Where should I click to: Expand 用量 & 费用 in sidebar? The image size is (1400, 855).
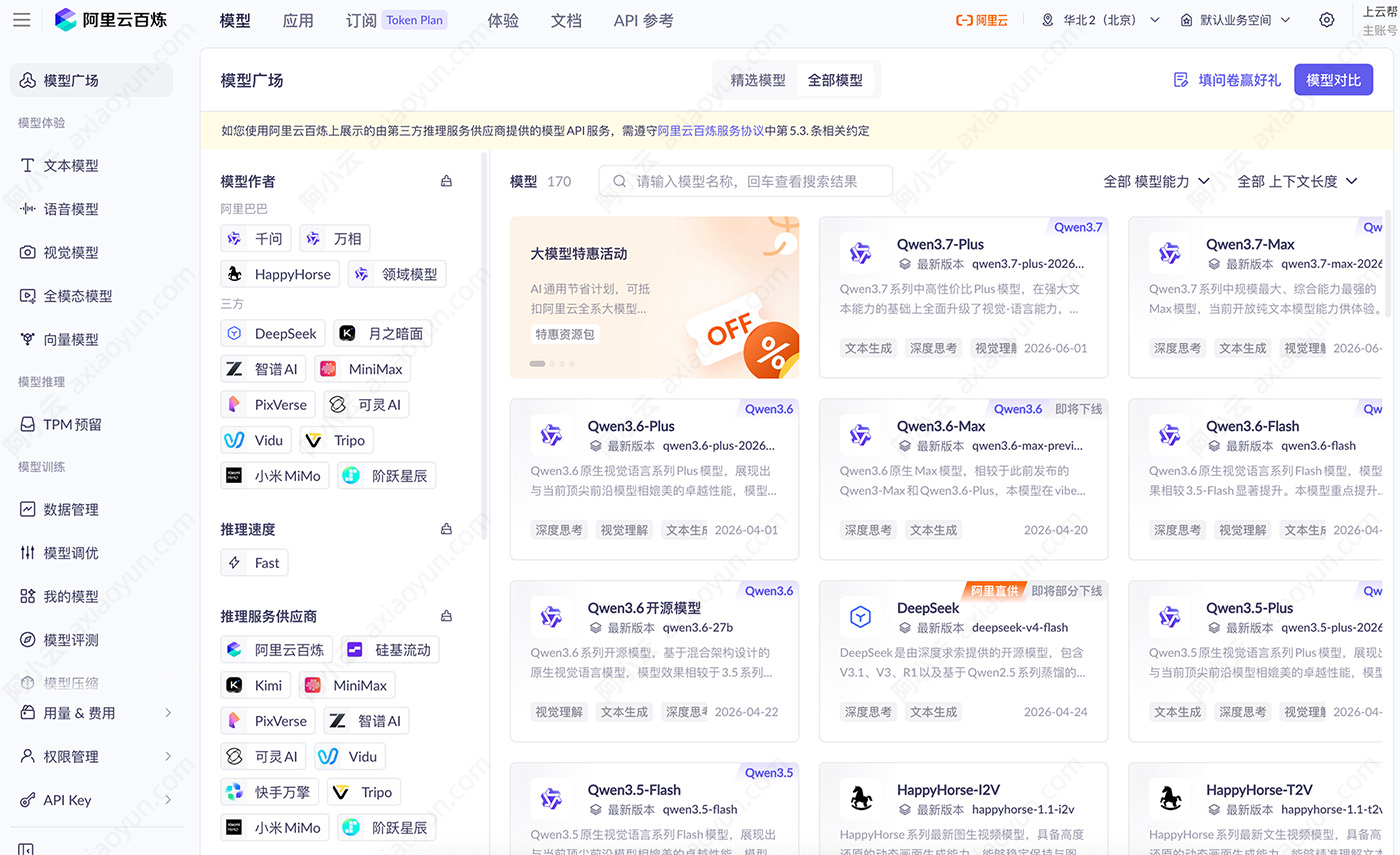click(96, 713)
